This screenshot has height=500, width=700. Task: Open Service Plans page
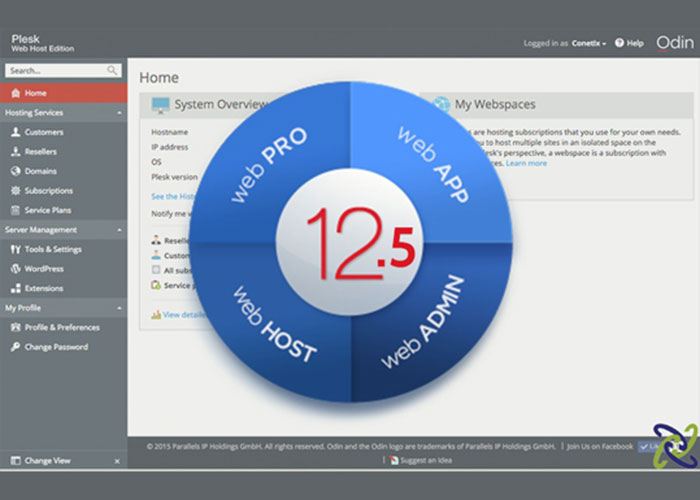click(x=48, y=210)
